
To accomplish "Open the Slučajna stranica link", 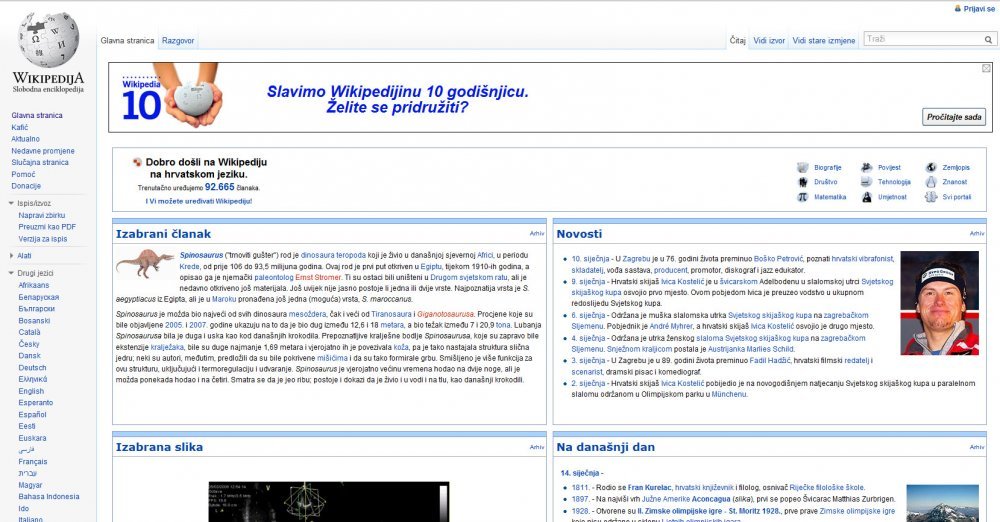I will [40, 163].
